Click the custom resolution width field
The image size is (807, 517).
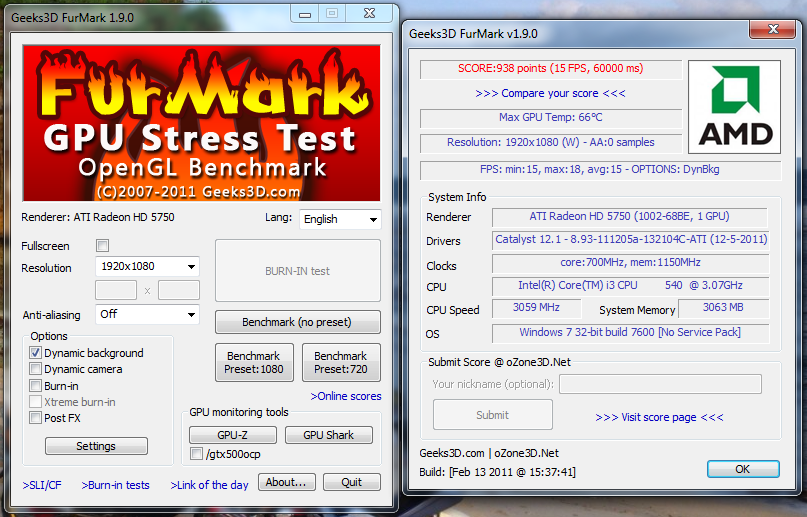(x=116, y=290)
